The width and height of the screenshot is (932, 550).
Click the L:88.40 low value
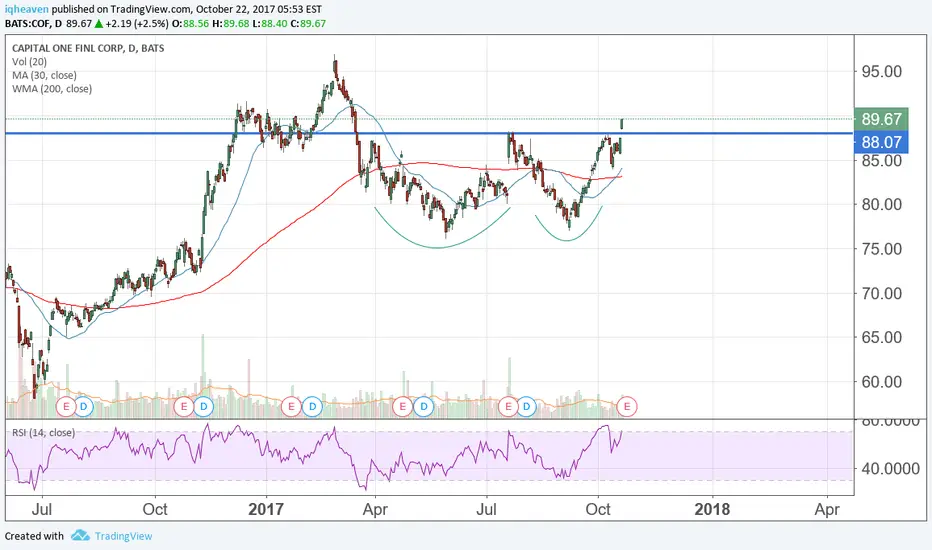(269, 24)
